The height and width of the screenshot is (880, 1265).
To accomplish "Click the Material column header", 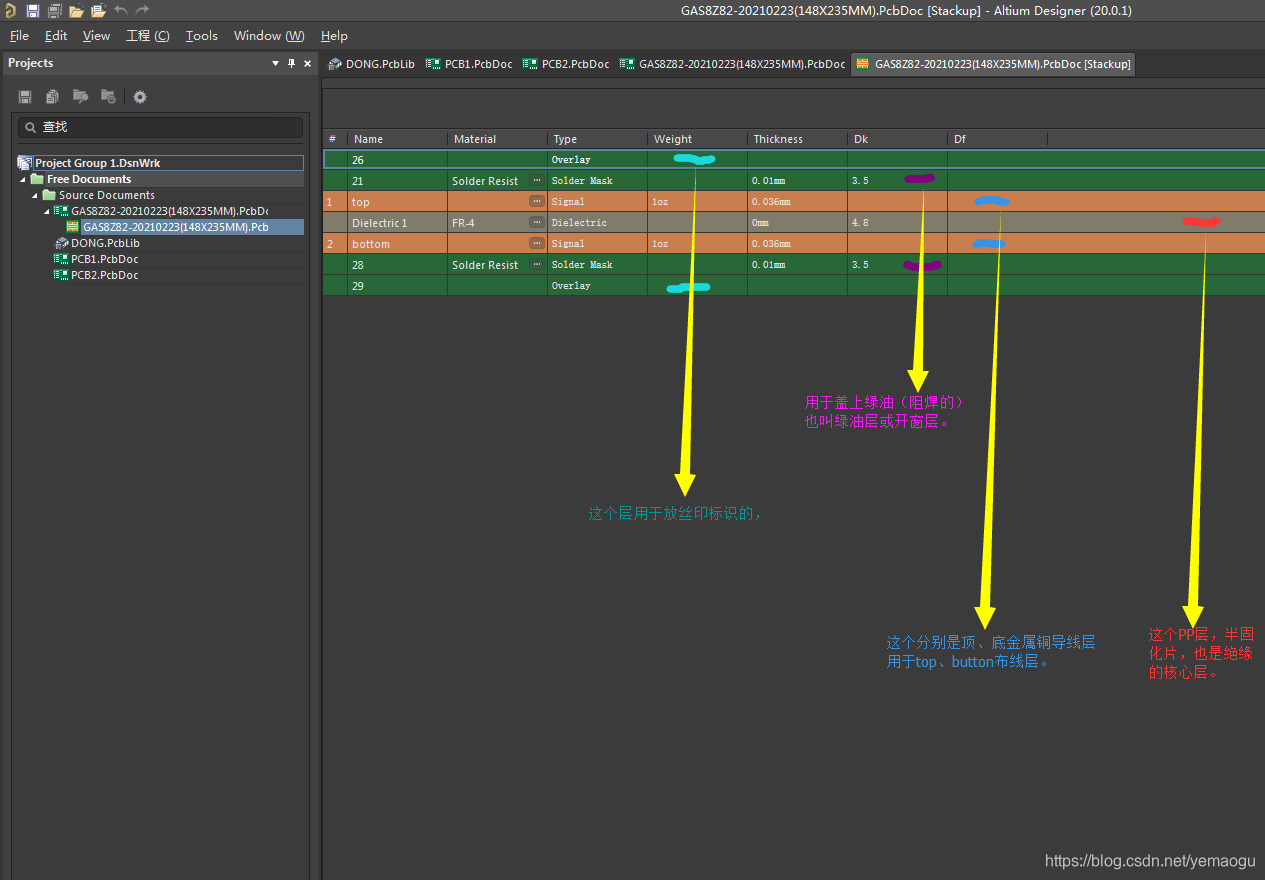I will [x=497, y=139].
